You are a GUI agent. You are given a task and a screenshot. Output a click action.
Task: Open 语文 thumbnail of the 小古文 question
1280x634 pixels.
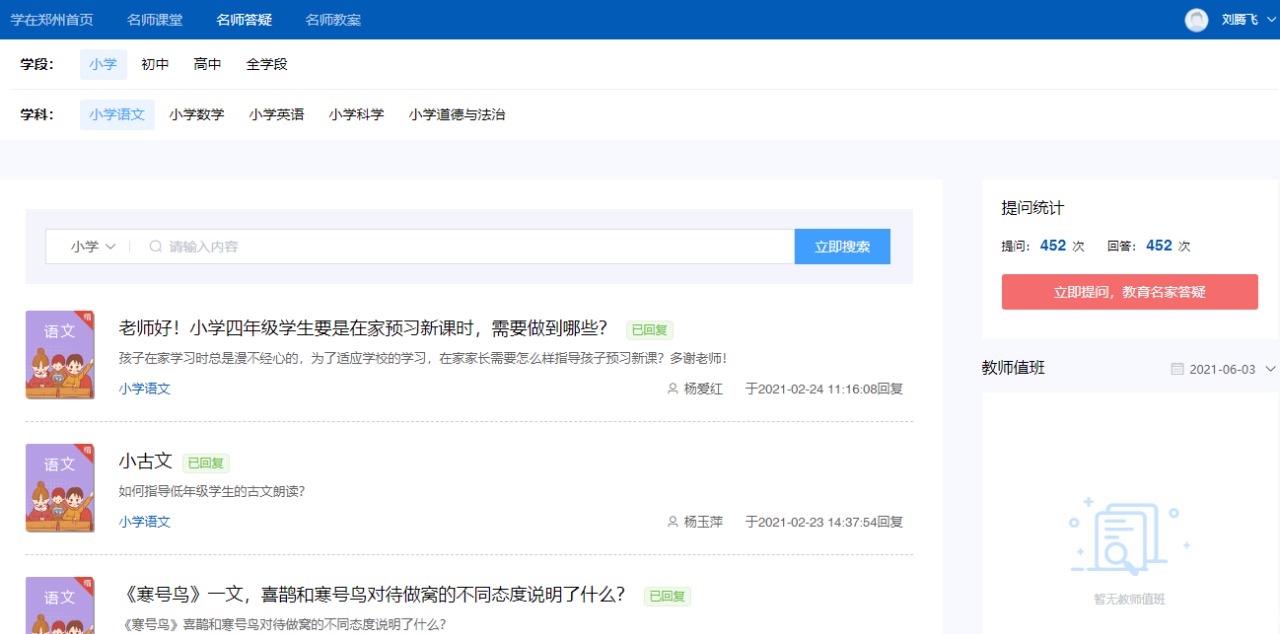point(60,488)
